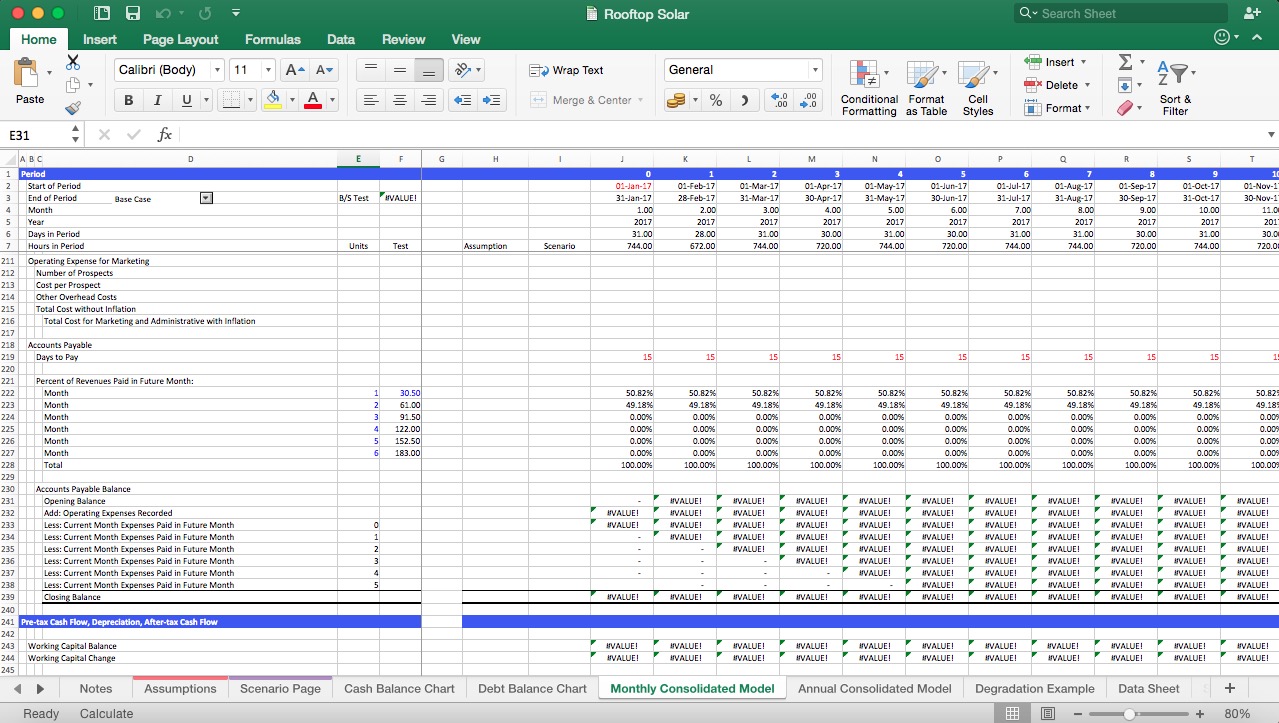Click the Format Painter icon
Image resolution: width=1279 pixels, height=723 pixels.
point(74,108)
